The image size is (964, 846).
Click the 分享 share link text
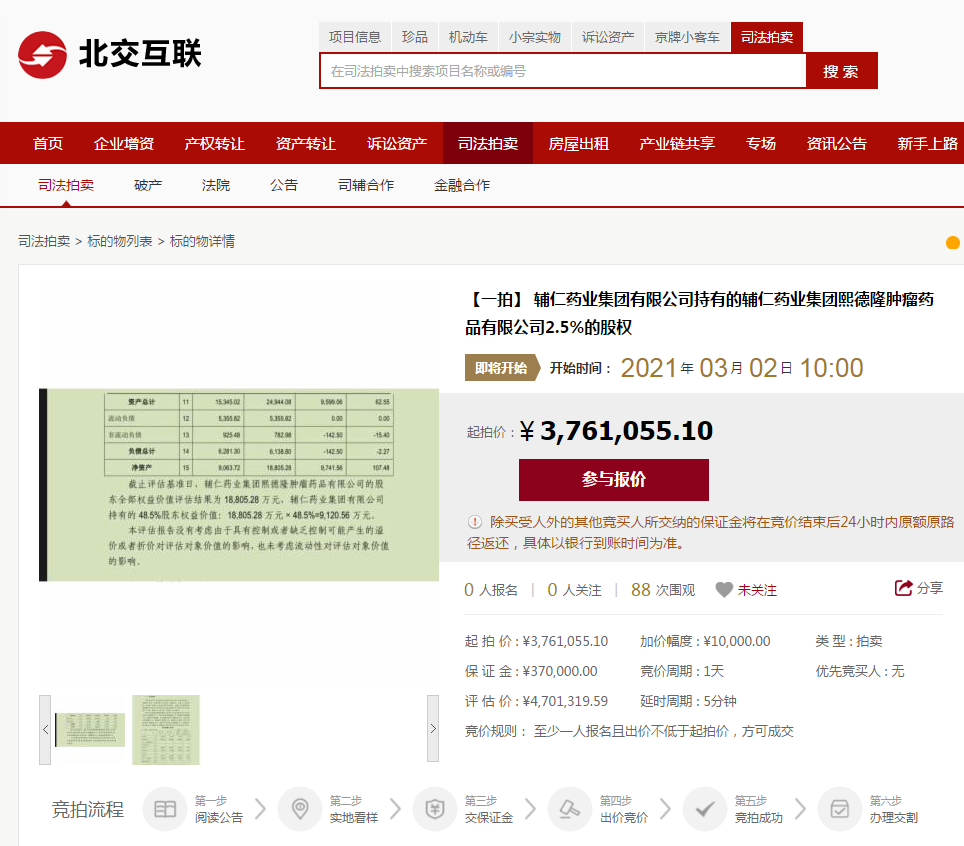tap(930, 588)
